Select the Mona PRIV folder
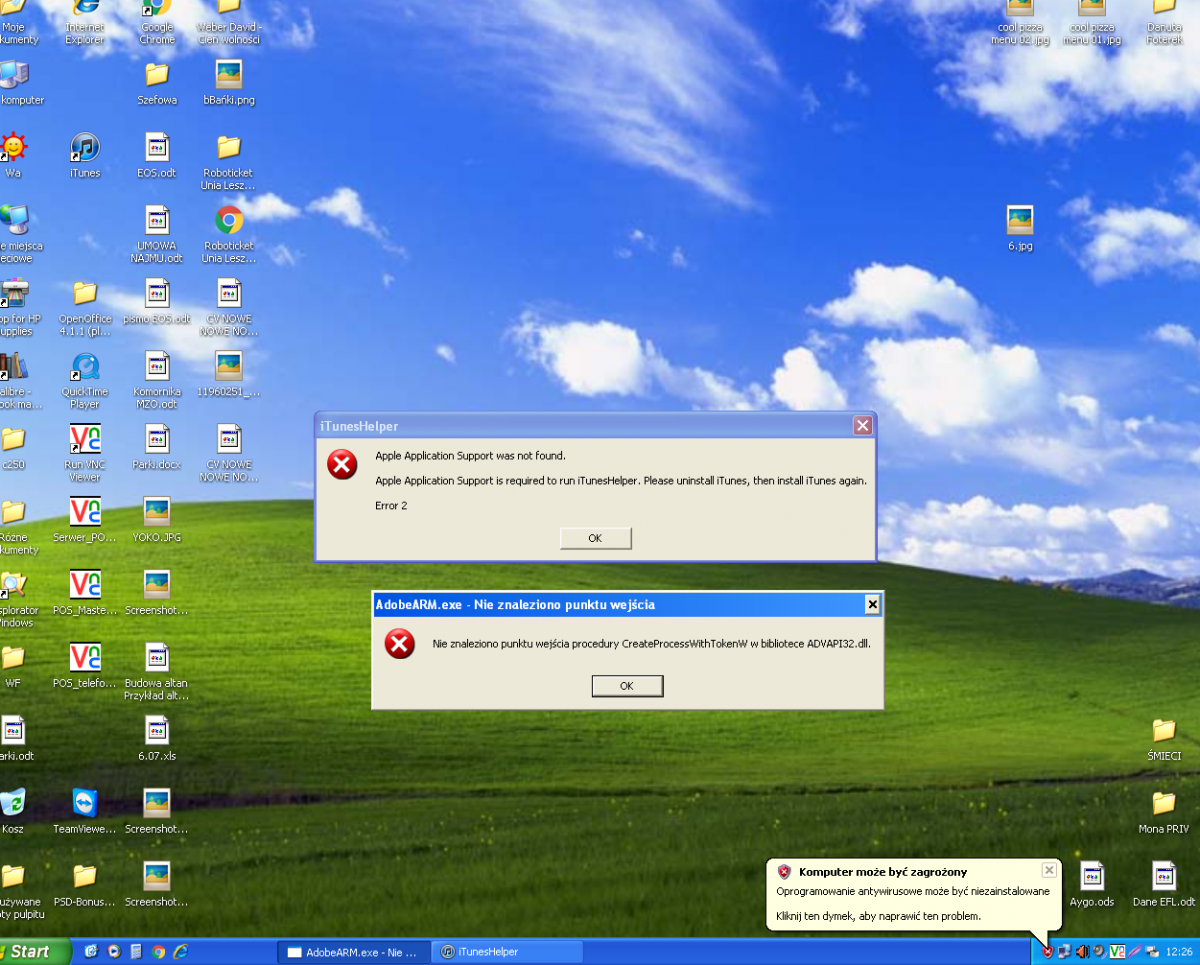 [x=1164, y=812]
